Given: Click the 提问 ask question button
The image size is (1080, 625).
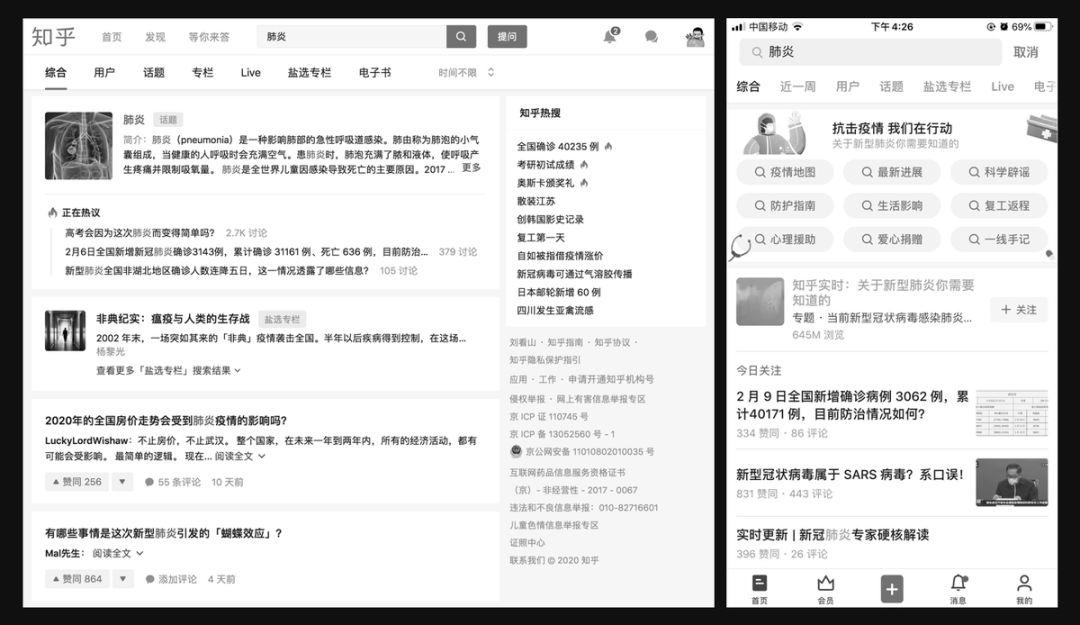Looking at the screenshot, I should [x=507, y=37].
